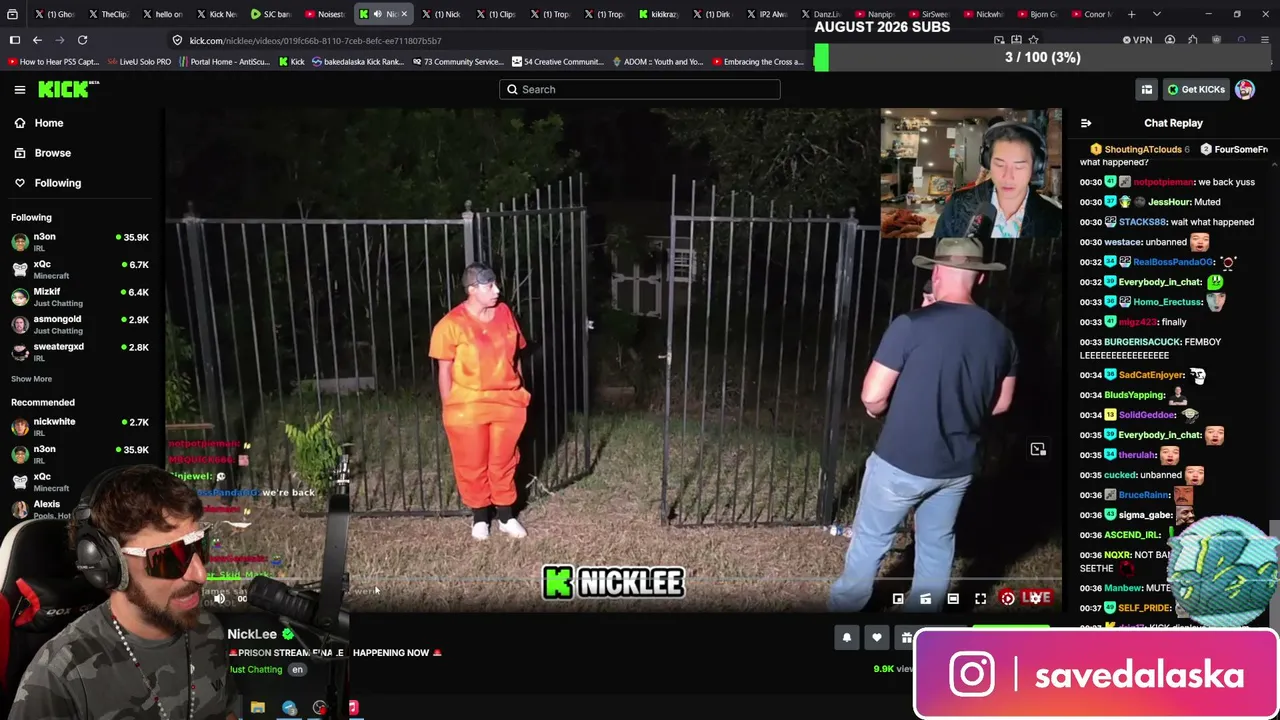
Task: Click xQc avatar in Following list
Action: pyautogui.click(x=20, y=270)
